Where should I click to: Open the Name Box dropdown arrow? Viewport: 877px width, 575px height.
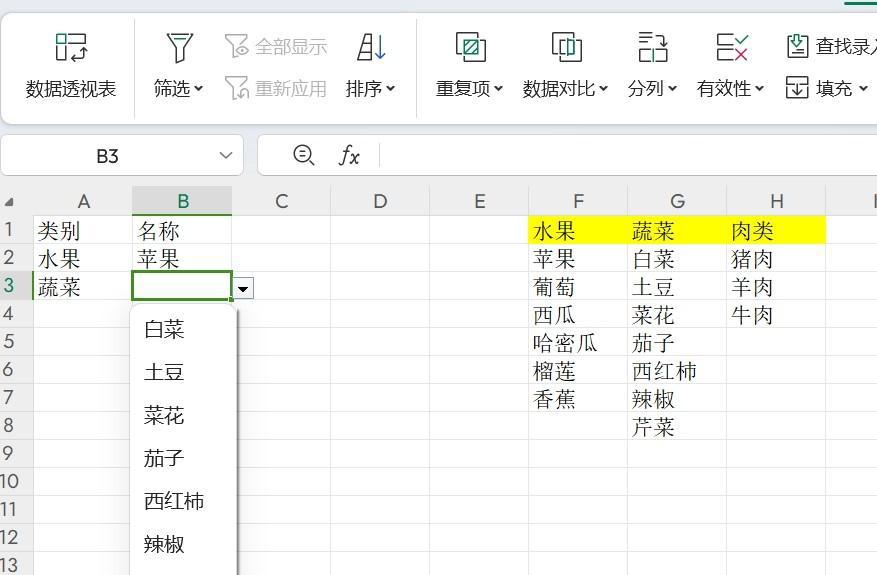point(226,155)
